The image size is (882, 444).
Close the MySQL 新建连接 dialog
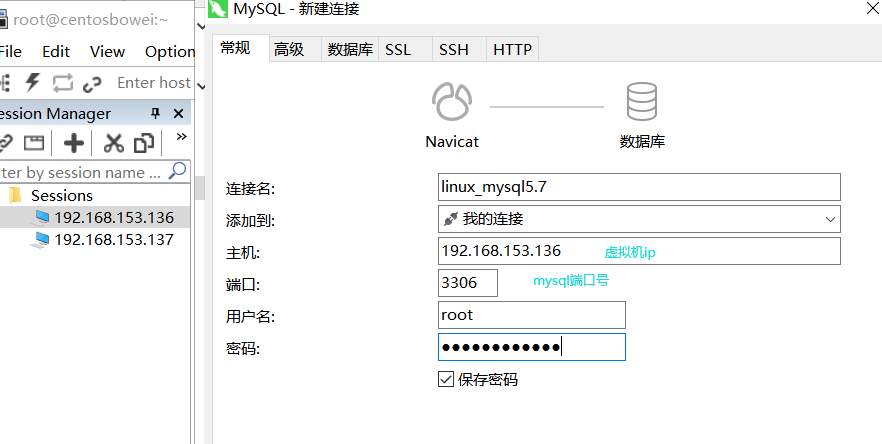[x=872, y=8]
